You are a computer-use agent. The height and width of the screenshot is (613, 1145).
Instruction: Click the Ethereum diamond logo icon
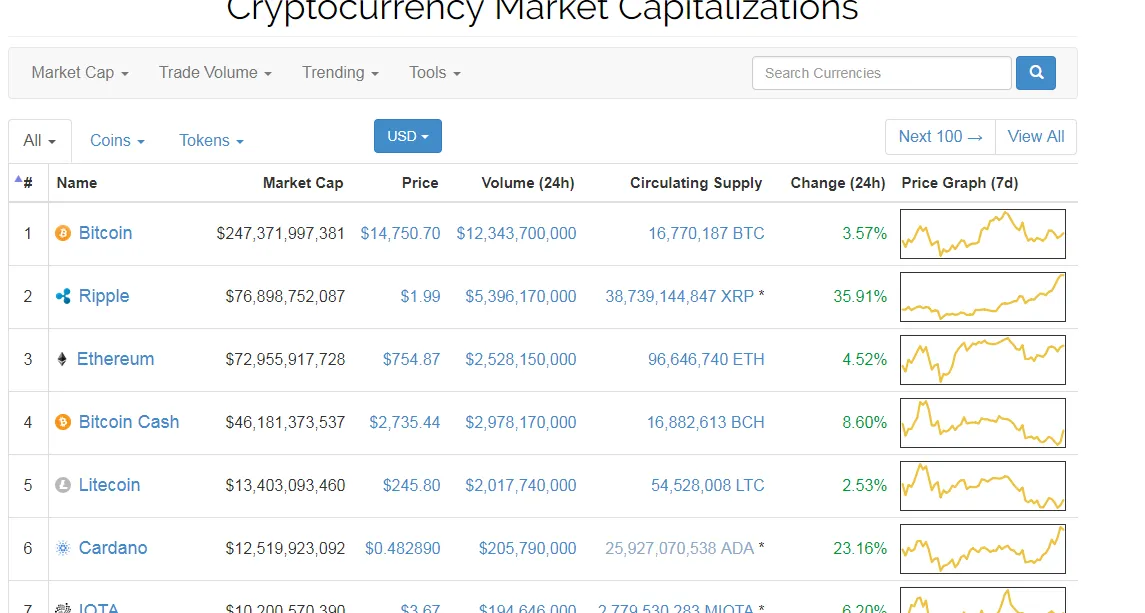coord(62,359)
